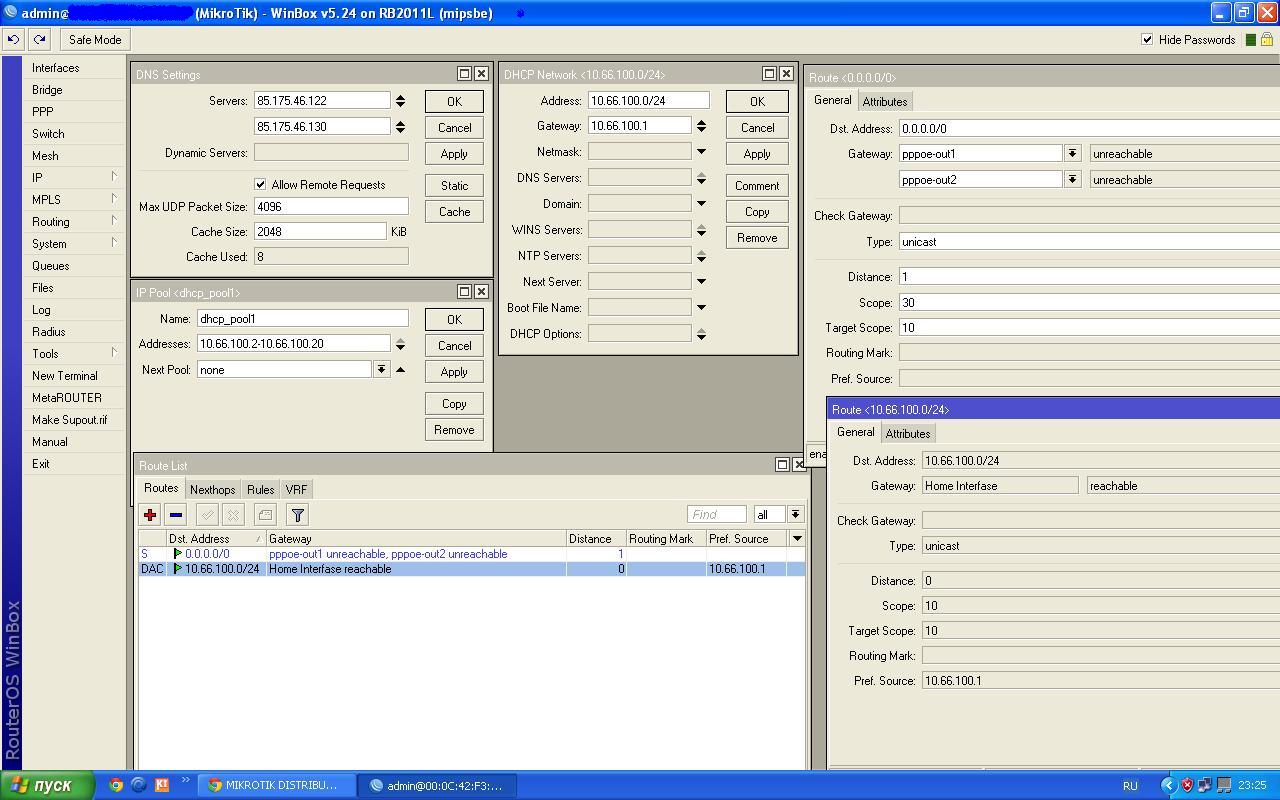1280x800 pixels.
Task: Toggle Allow Remote Requests checkbox
Action: coord(260,185)
